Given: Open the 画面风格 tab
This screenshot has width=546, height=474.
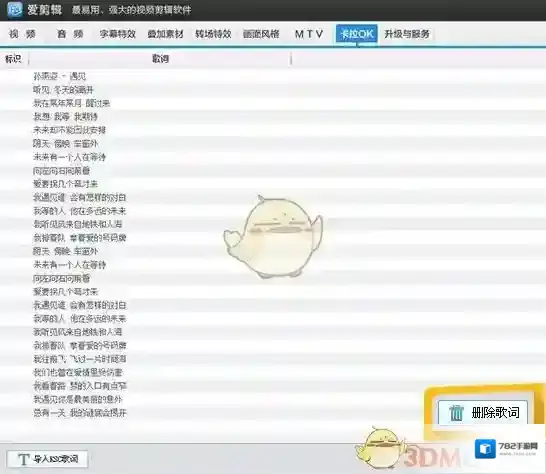Looking at the screenshot, I should 261,34.
